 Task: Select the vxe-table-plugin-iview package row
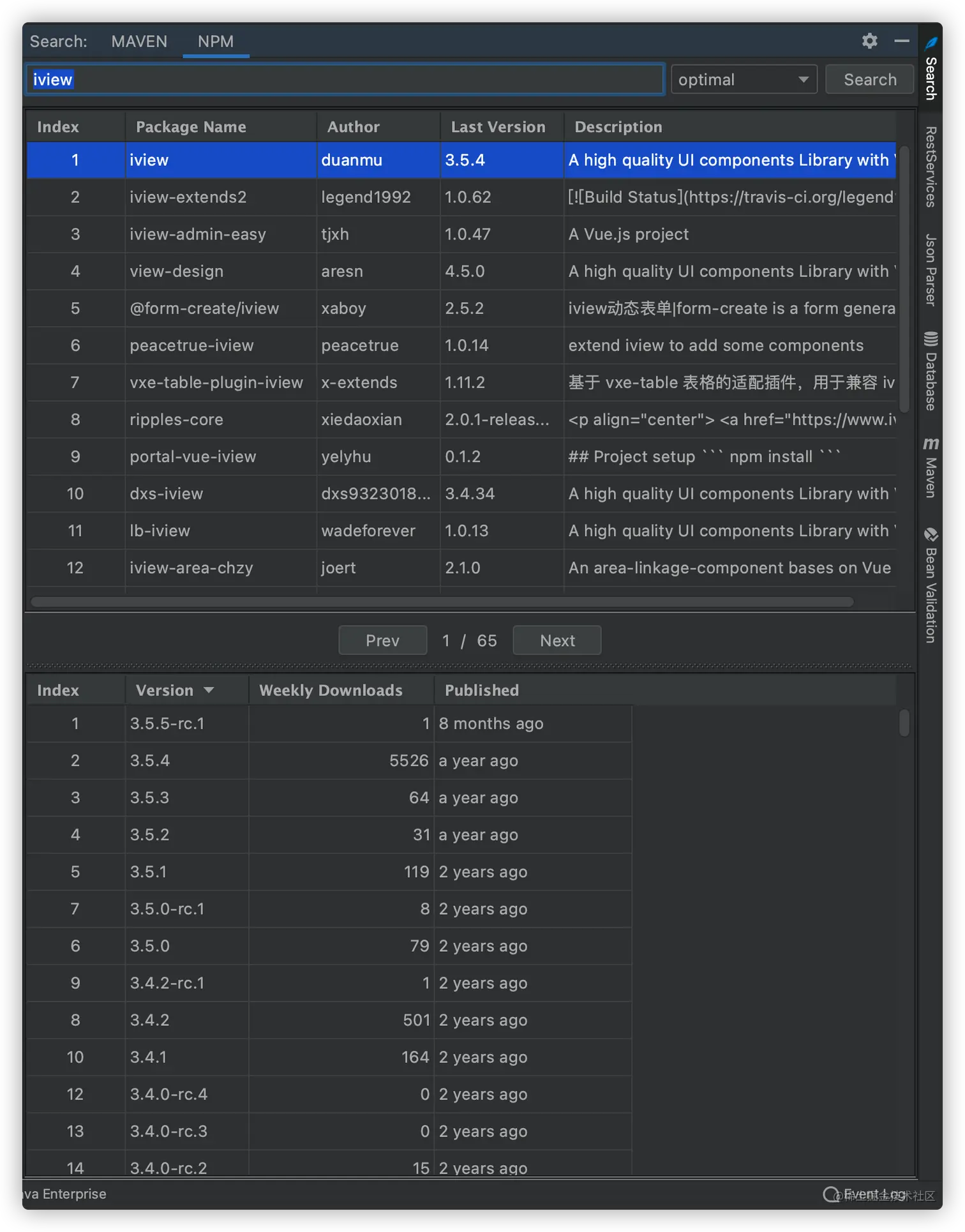point(461,382)
